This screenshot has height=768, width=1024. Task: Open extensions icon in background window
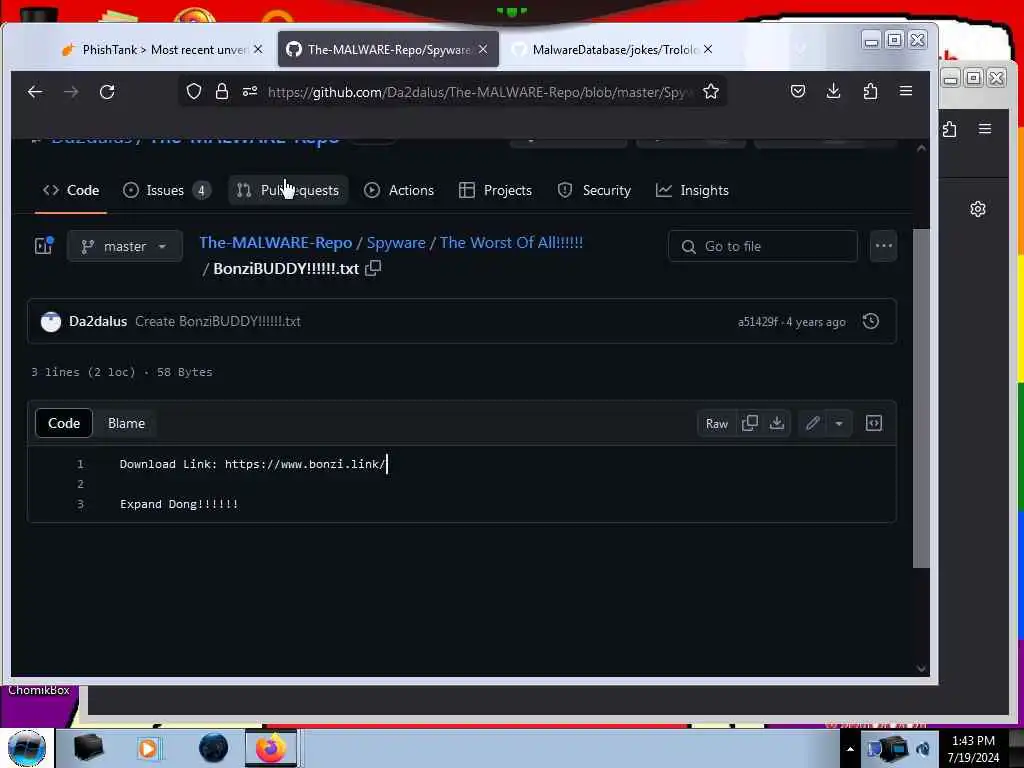tap(950, 129)
